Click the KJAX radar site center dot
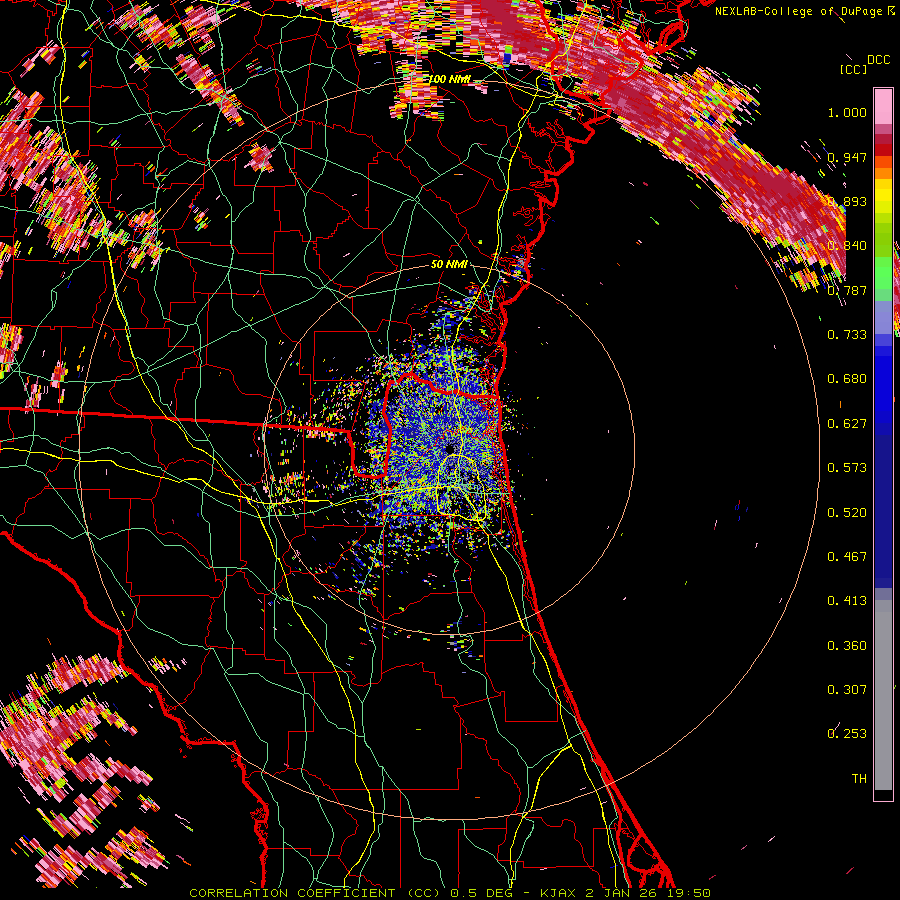This screenshot has height=900, width=900. click(450, 448)
